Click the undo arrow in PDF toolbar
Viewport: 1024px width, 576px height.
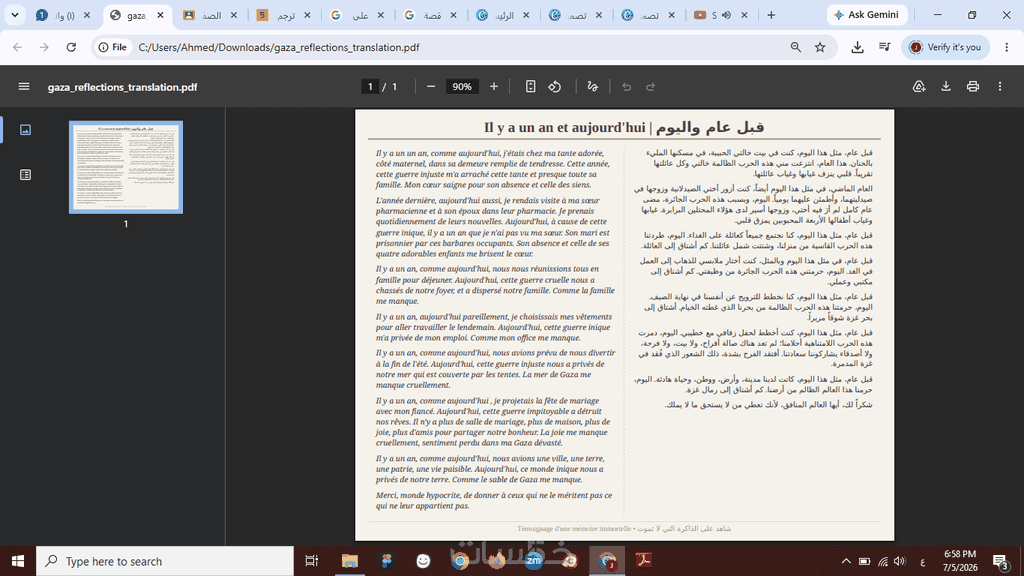(626, 86)
